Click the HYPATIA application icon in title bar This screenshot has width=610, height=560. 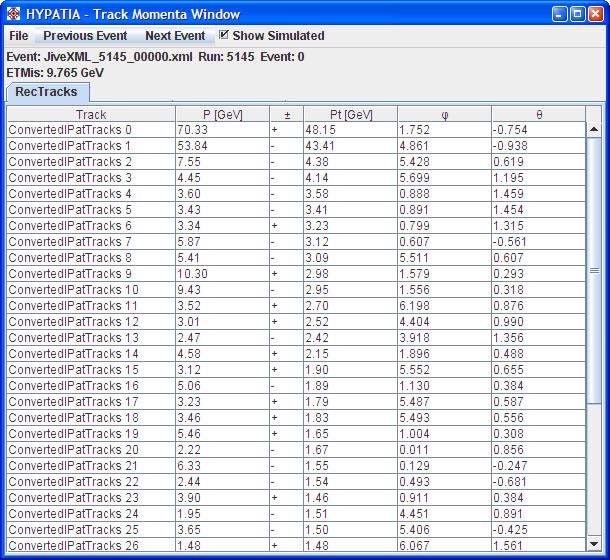point(14,14)
